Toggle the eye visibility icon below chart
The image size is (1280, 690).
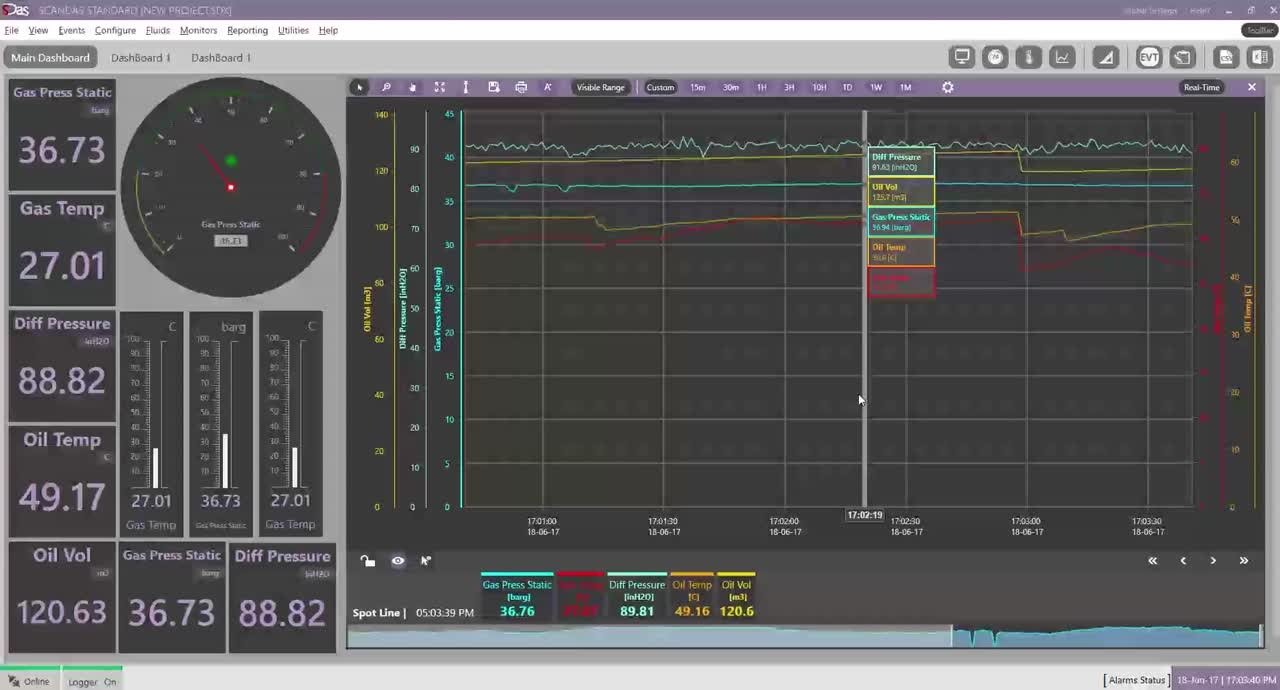(398, 561)
